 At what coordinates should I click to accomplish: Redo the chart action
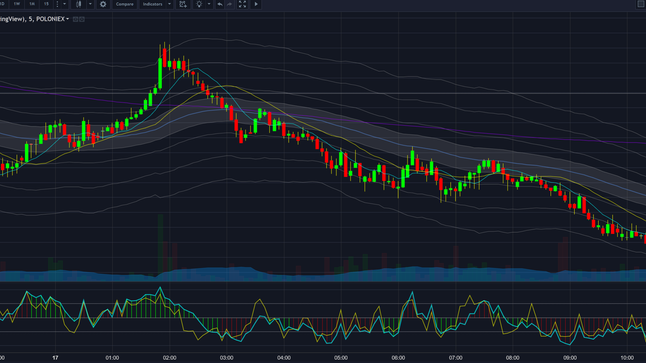tap(229, 4)
